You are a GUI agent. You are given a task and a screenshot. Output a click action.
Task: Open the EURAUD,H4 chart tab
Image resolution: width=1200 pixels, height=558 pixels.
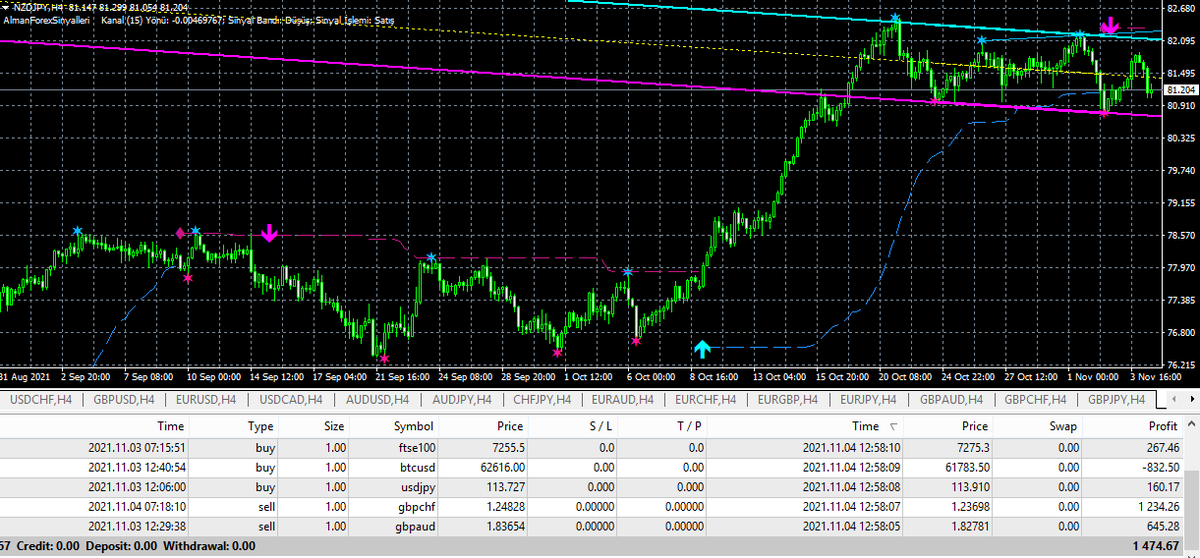click(620, 400)
